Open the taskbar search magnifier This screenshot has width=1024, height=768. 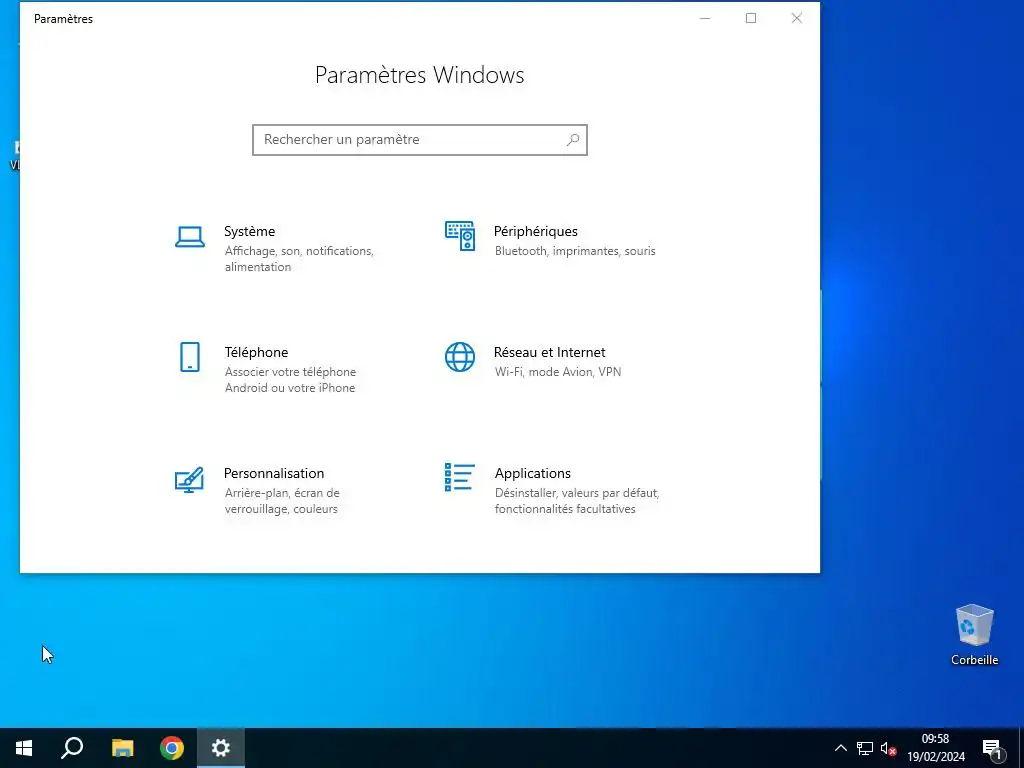72,748
